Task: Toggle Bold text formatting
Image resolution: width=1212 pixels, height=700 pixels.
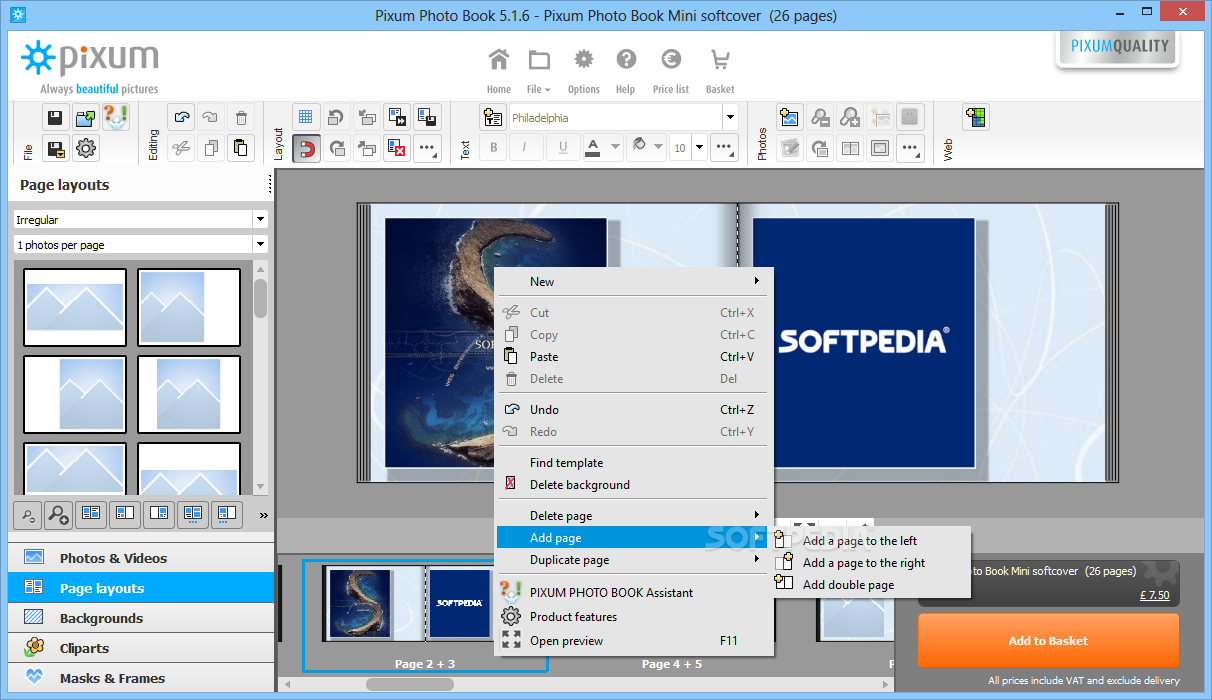Action: click(493, 148)
